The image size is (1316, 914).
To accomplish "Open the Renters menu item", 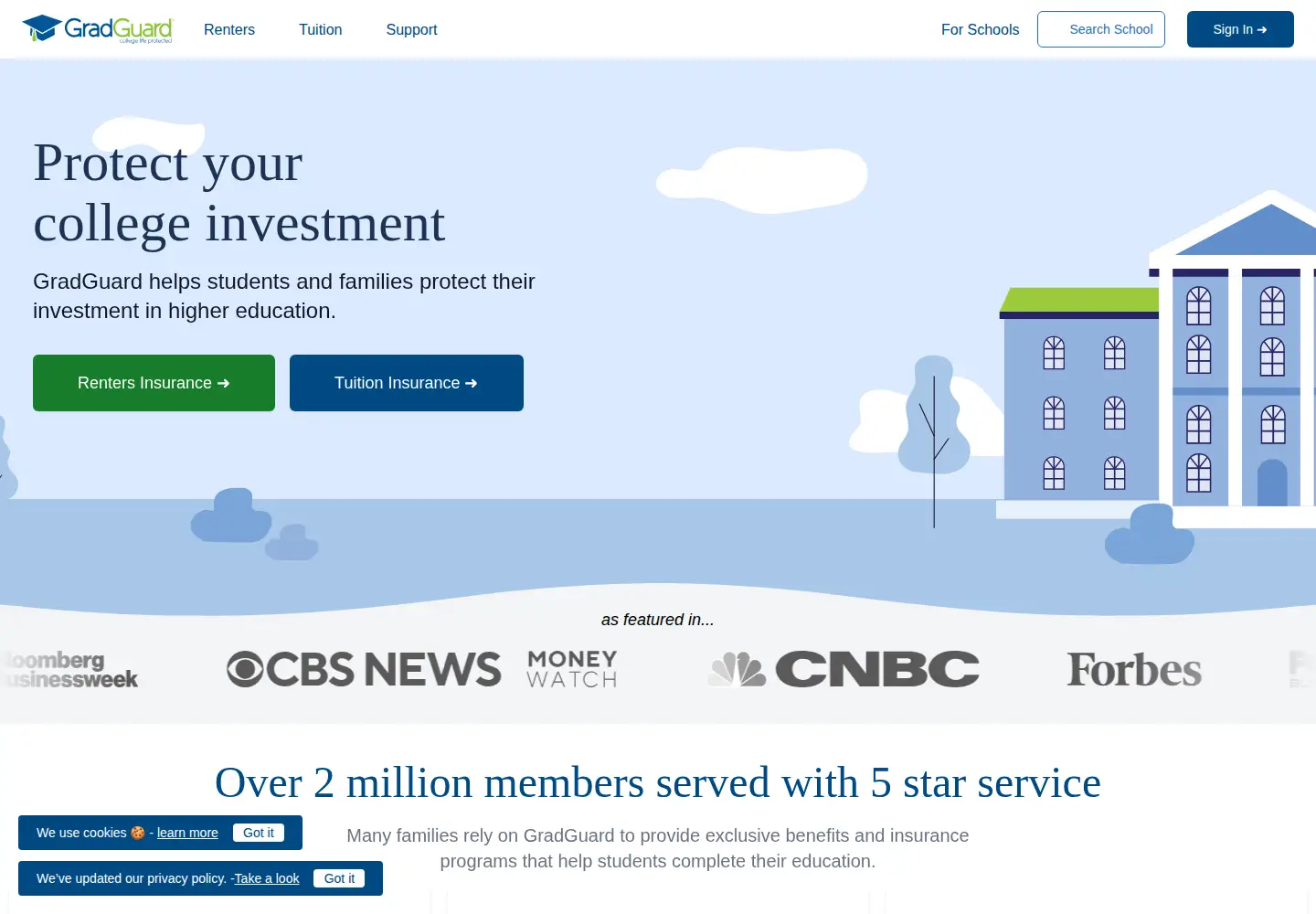I will [x=229, y=29].
